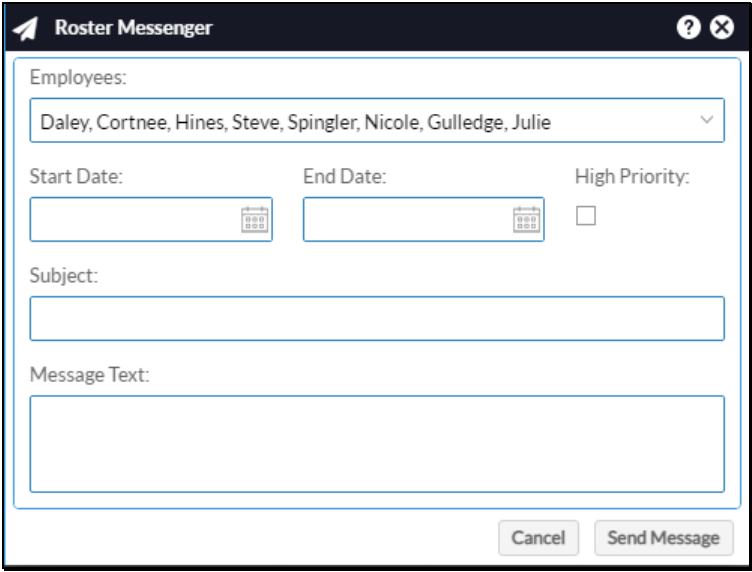The image size is (752, 572).
Task: Click the Start Date label
Action: click(76, 176)
